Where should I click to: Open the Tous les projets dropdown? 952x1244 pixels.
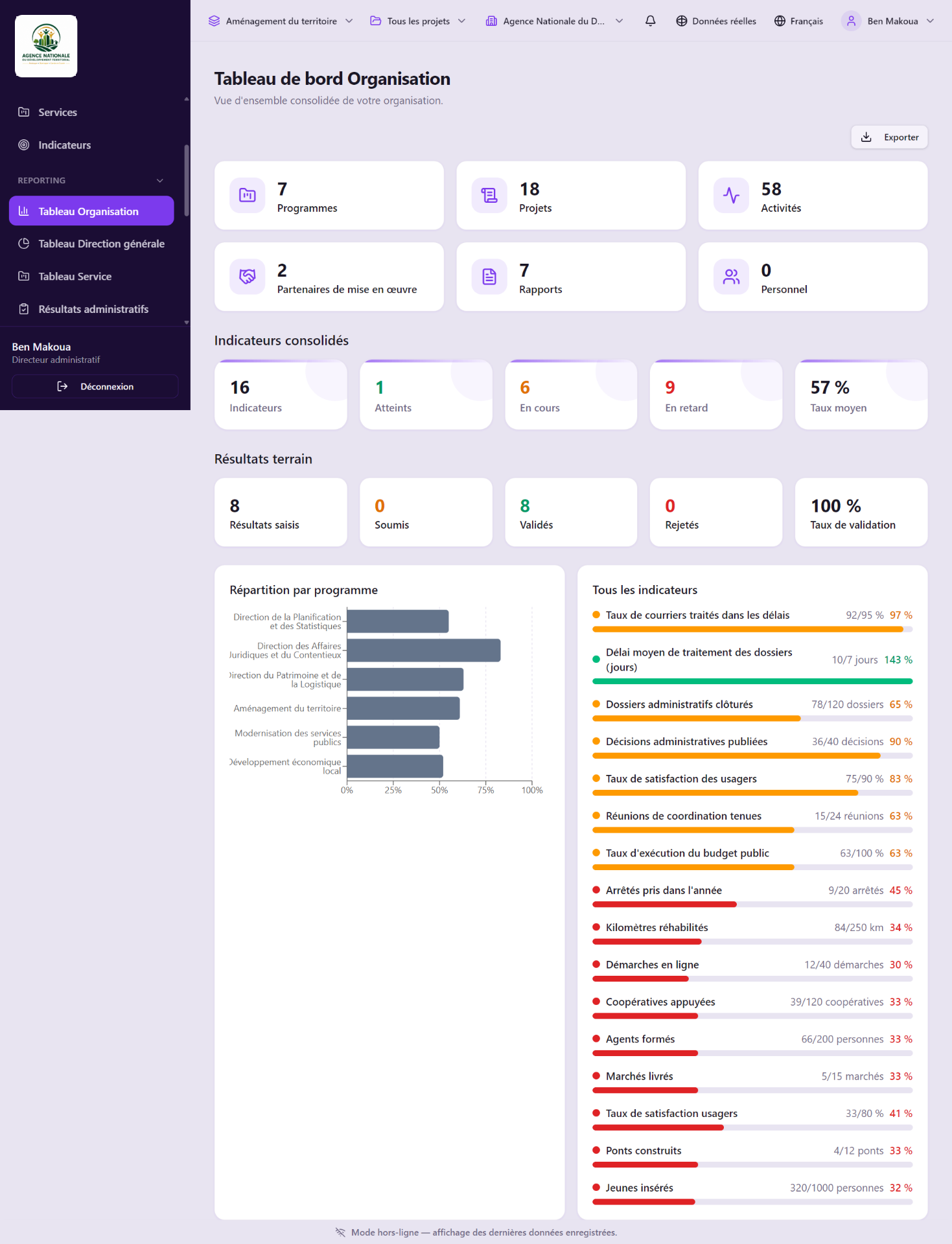click(418, 21)
